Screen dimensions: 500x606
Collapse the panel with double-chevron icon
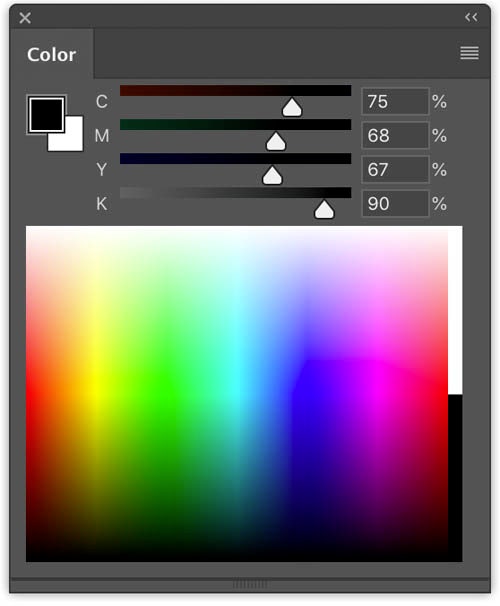471,17
